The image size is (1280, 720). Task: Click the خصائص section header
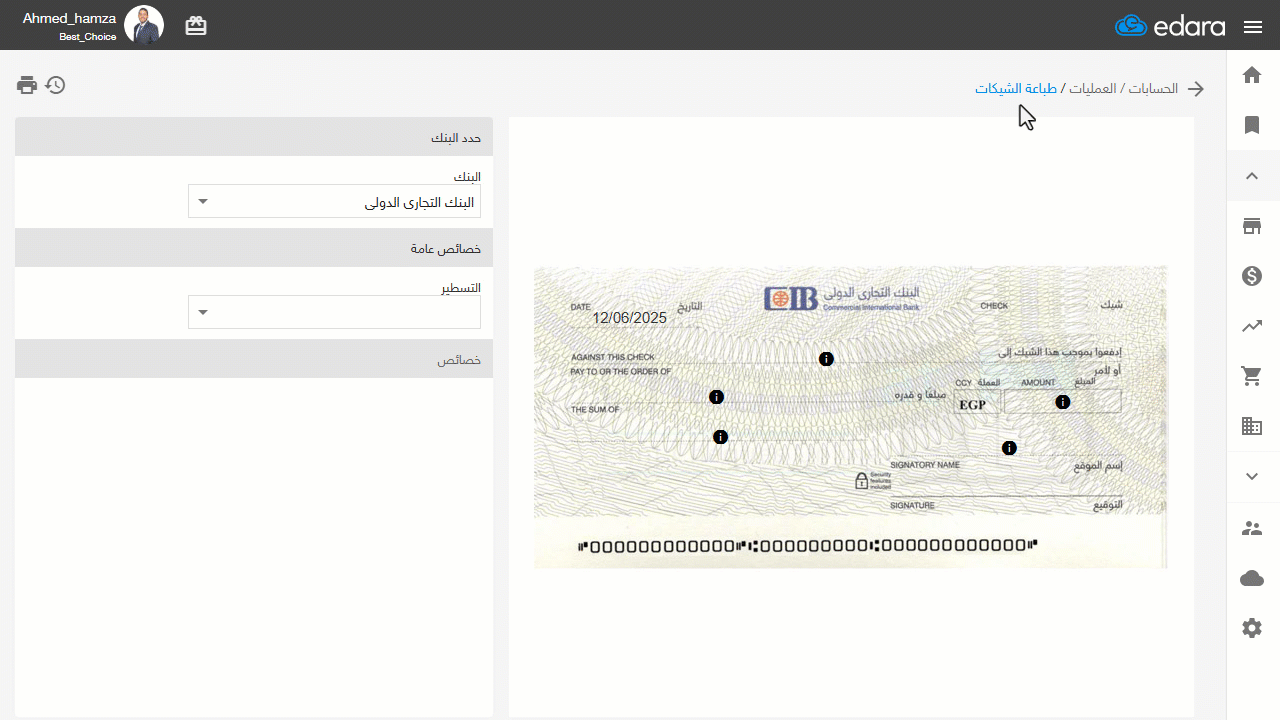pos(254,359)
